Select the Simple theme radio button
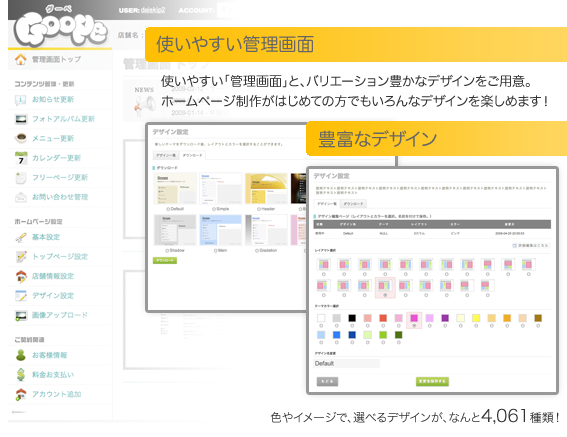567x437 pixels. click(214, 209)
